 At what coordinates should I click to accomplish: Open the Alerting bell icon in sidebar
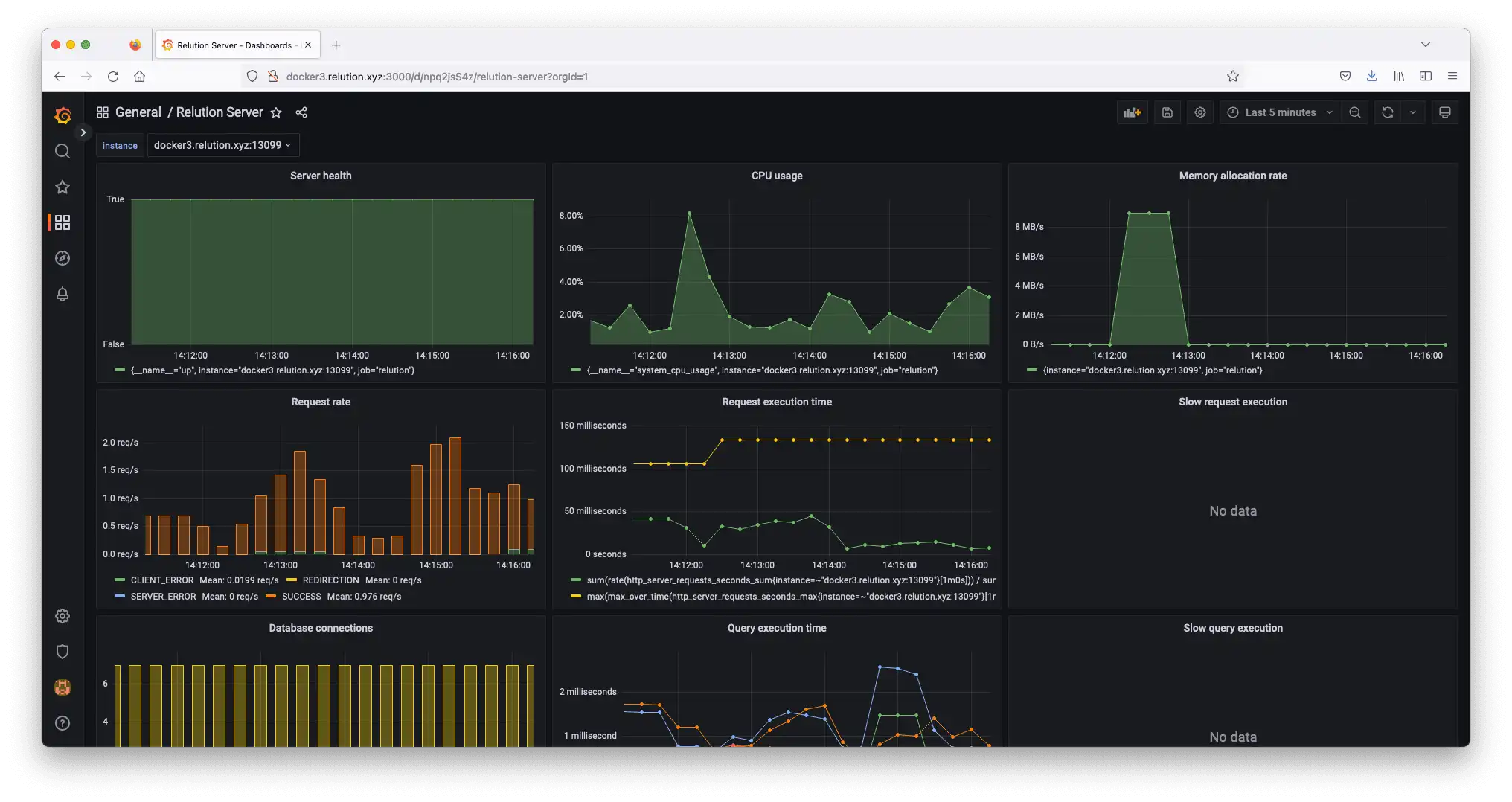coord(63,294)
